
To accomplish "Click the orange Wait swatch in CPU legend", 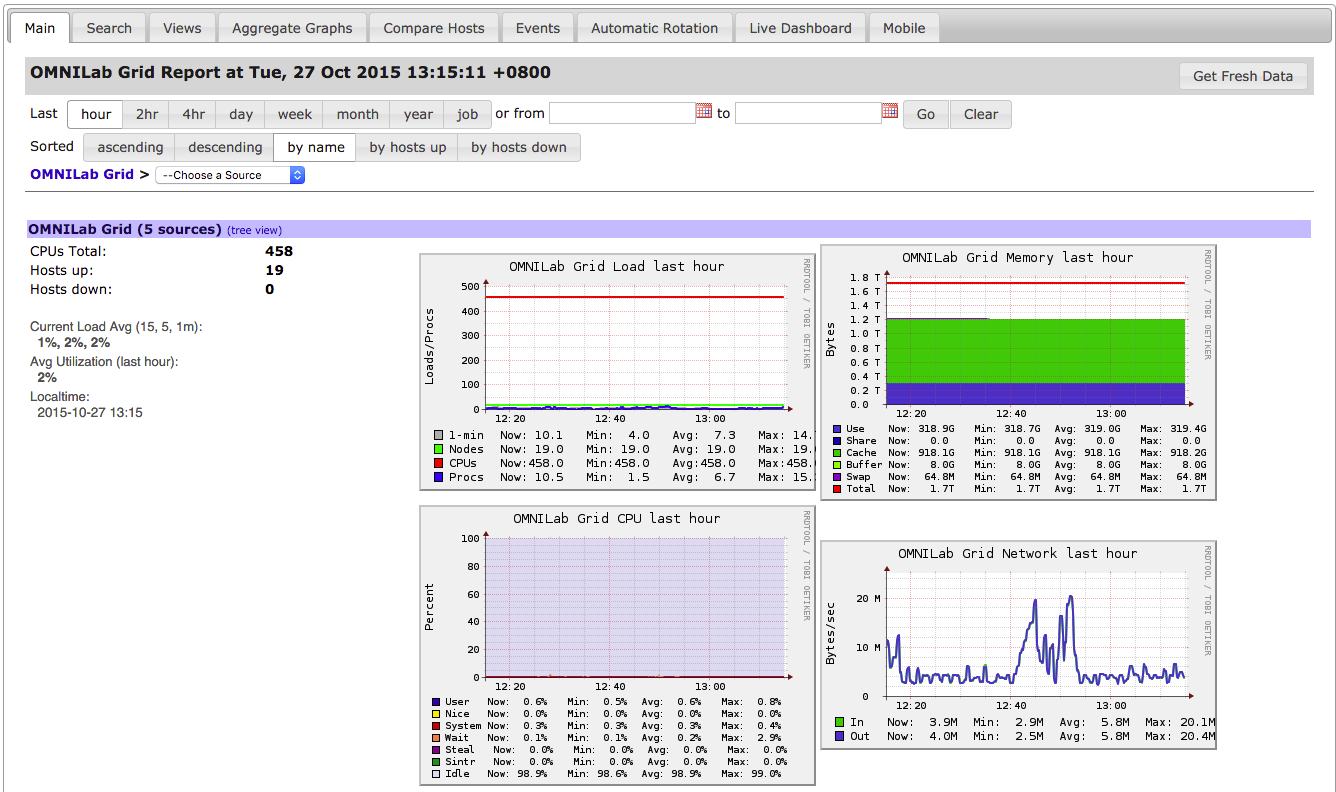I will coord(436,738).
